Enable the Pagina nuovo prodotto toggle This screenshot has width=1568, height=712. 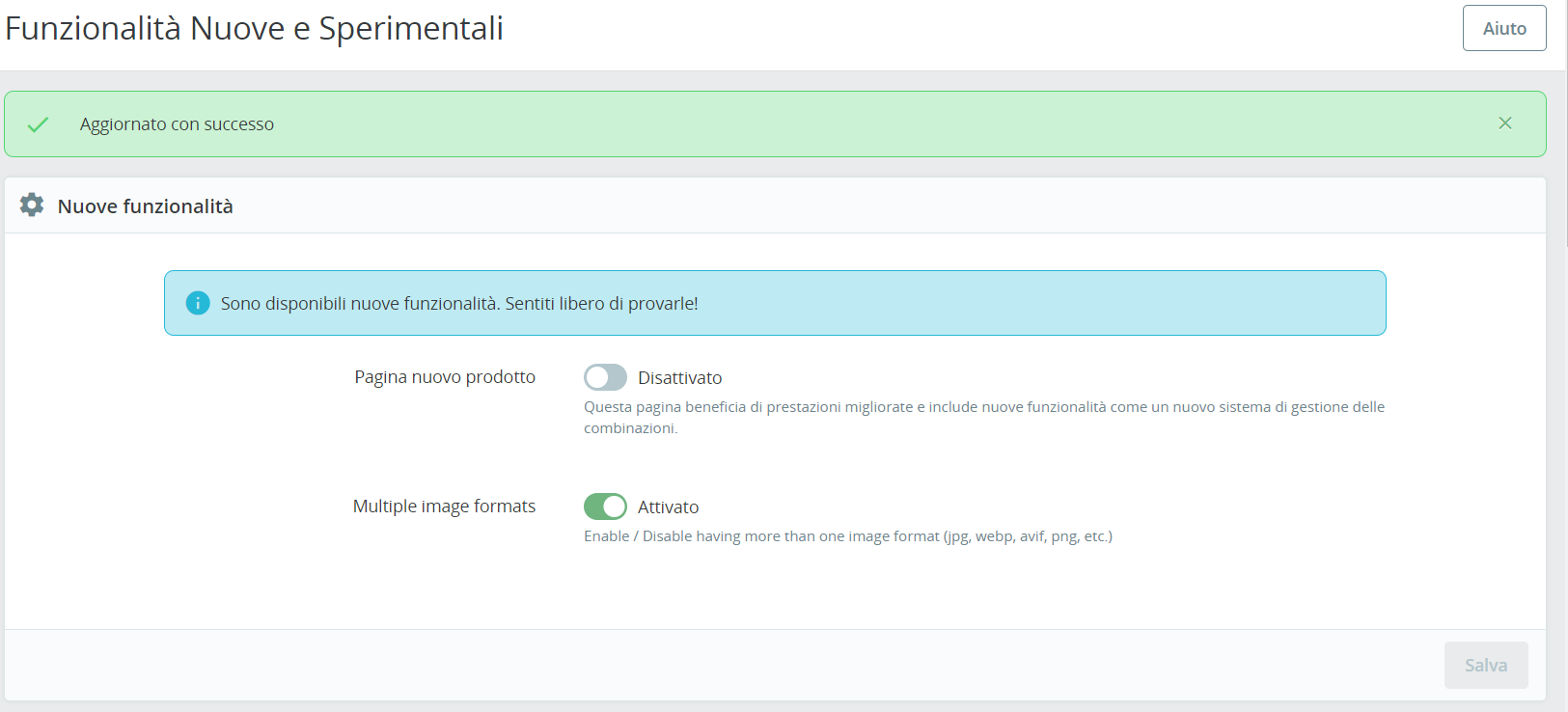(605, 377)
